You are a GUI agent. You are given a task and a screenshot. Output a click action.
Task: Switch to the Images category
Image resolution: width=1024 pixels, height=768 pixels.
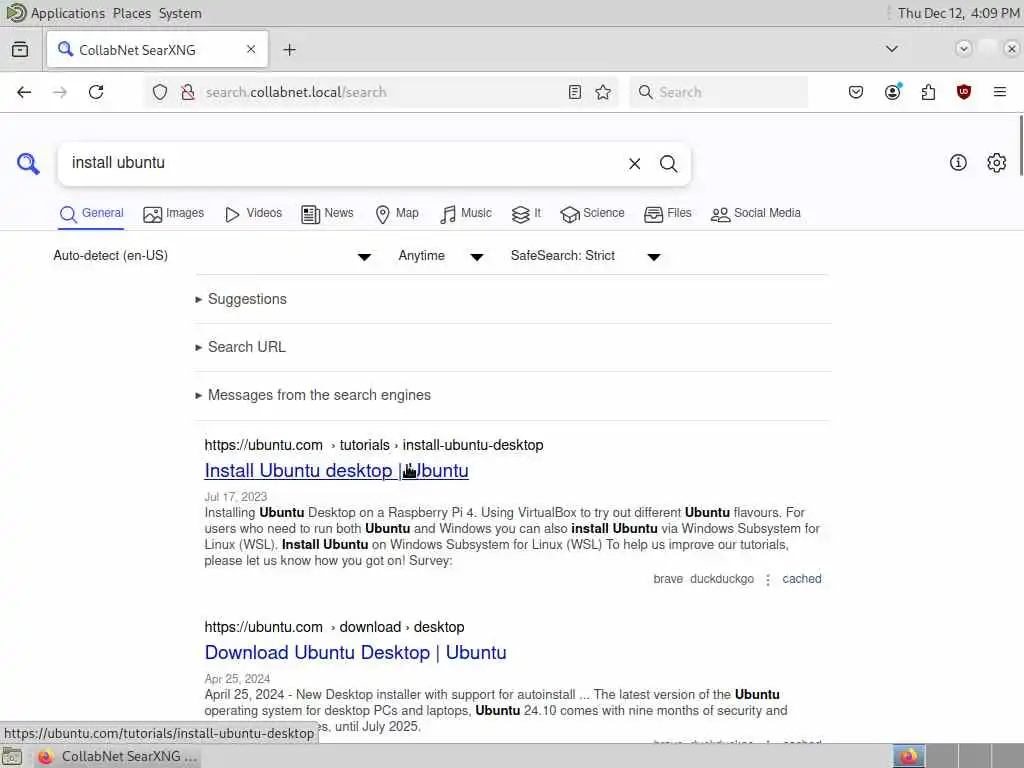[x=174, y=214]
